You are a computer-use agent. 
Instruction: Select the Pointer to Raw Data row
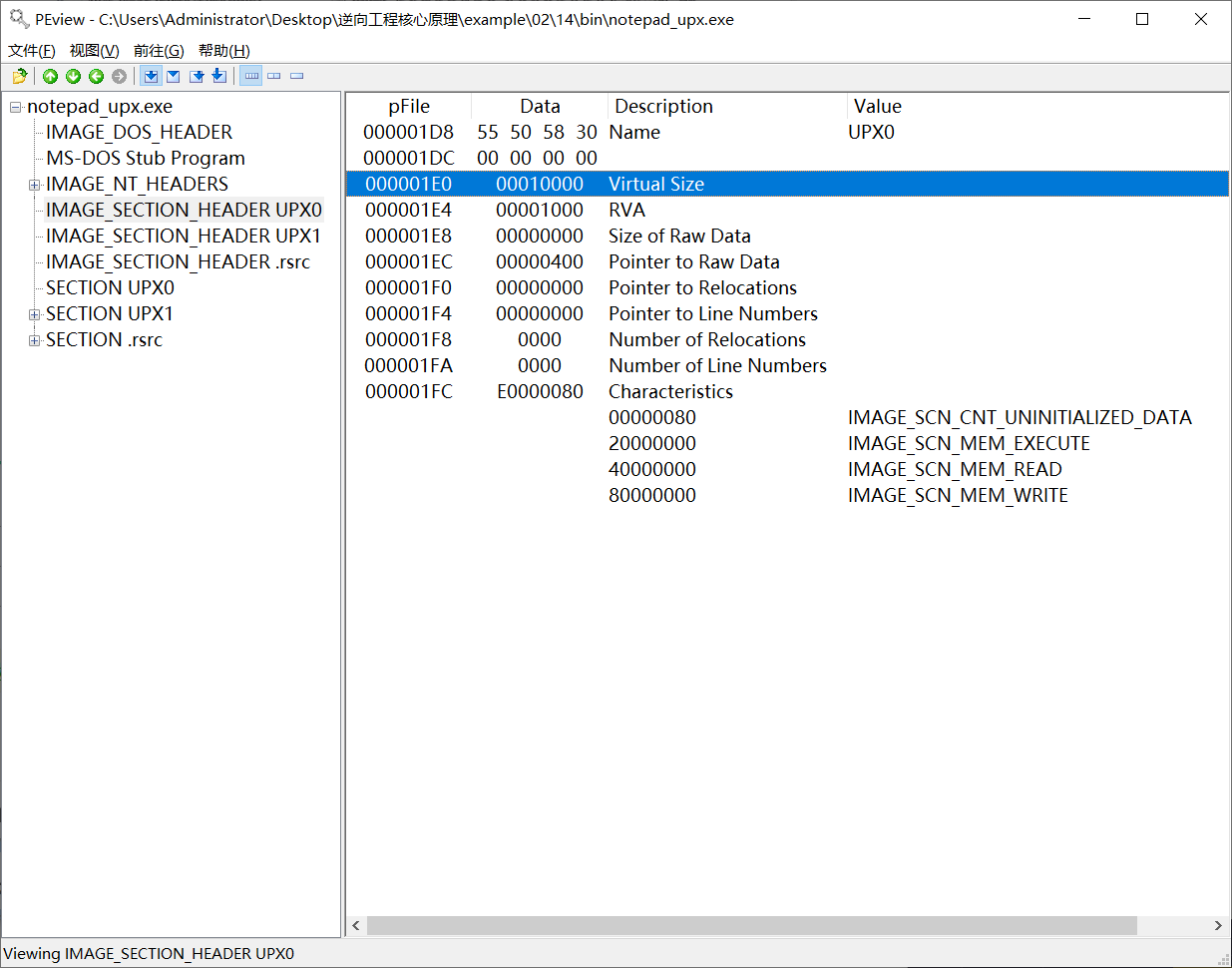[693, 262]
